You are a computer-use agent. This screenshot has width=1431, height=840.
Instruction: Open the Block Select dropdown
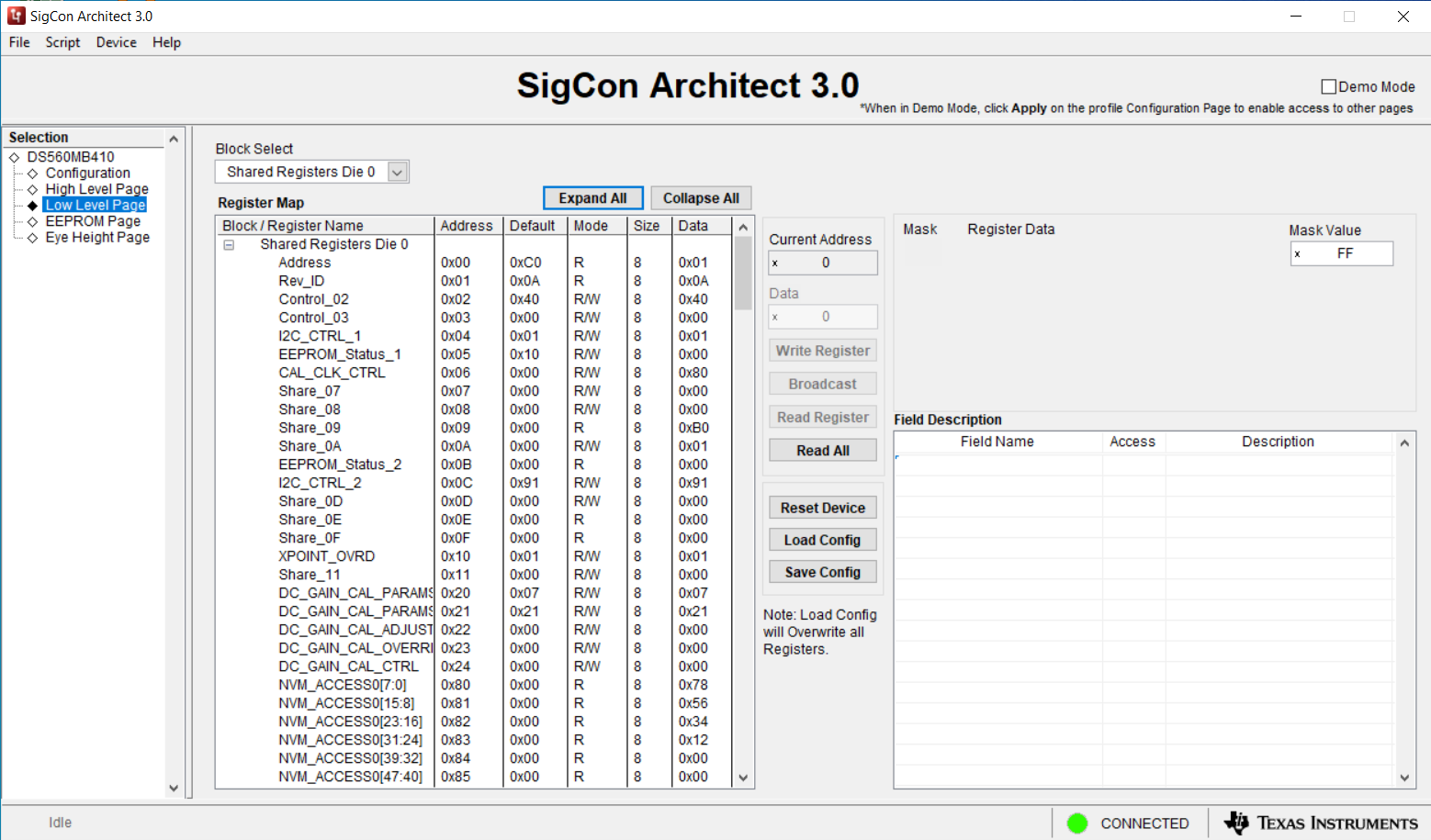pyautogui.click(x=397, y=173)
